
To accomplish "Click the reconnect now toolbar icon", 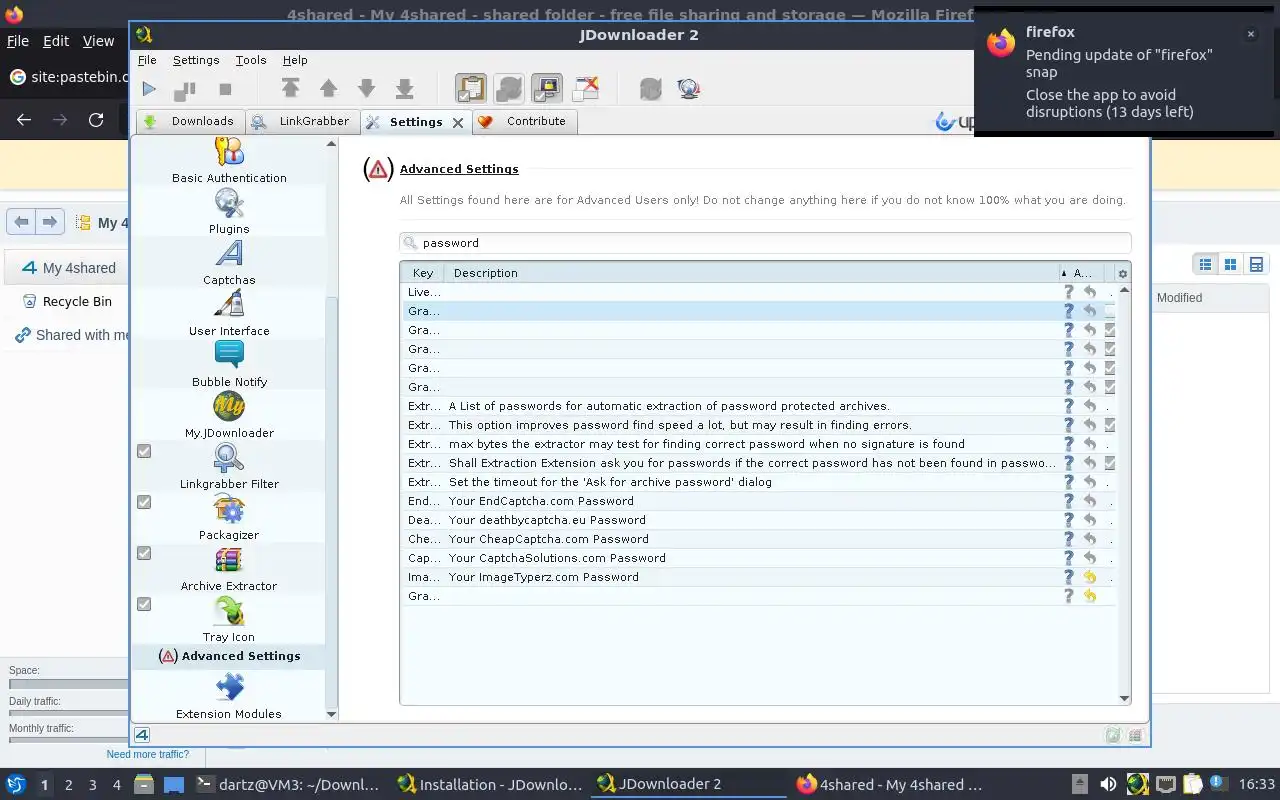I will click(650, 89).
